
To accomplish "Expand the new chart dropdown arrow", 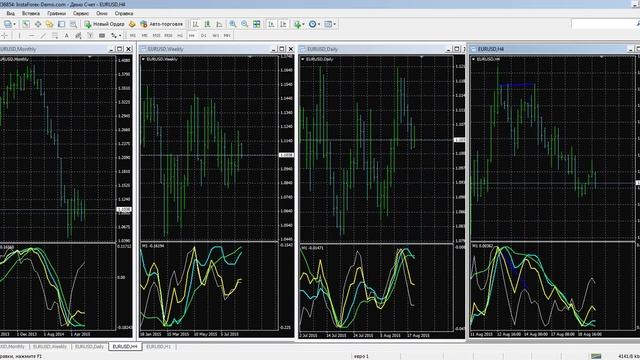I will 14,24.
